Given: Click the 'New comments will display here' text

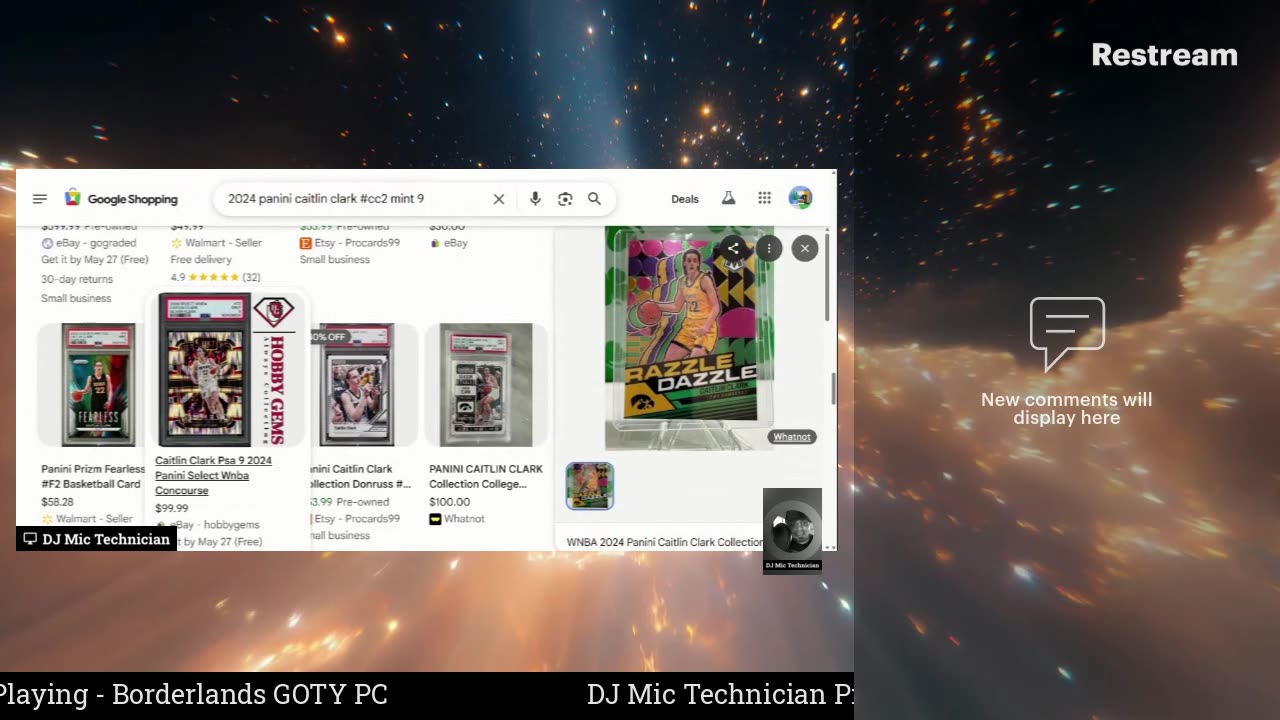Looking at the screenshot, I should click(x=1066, y=409).
